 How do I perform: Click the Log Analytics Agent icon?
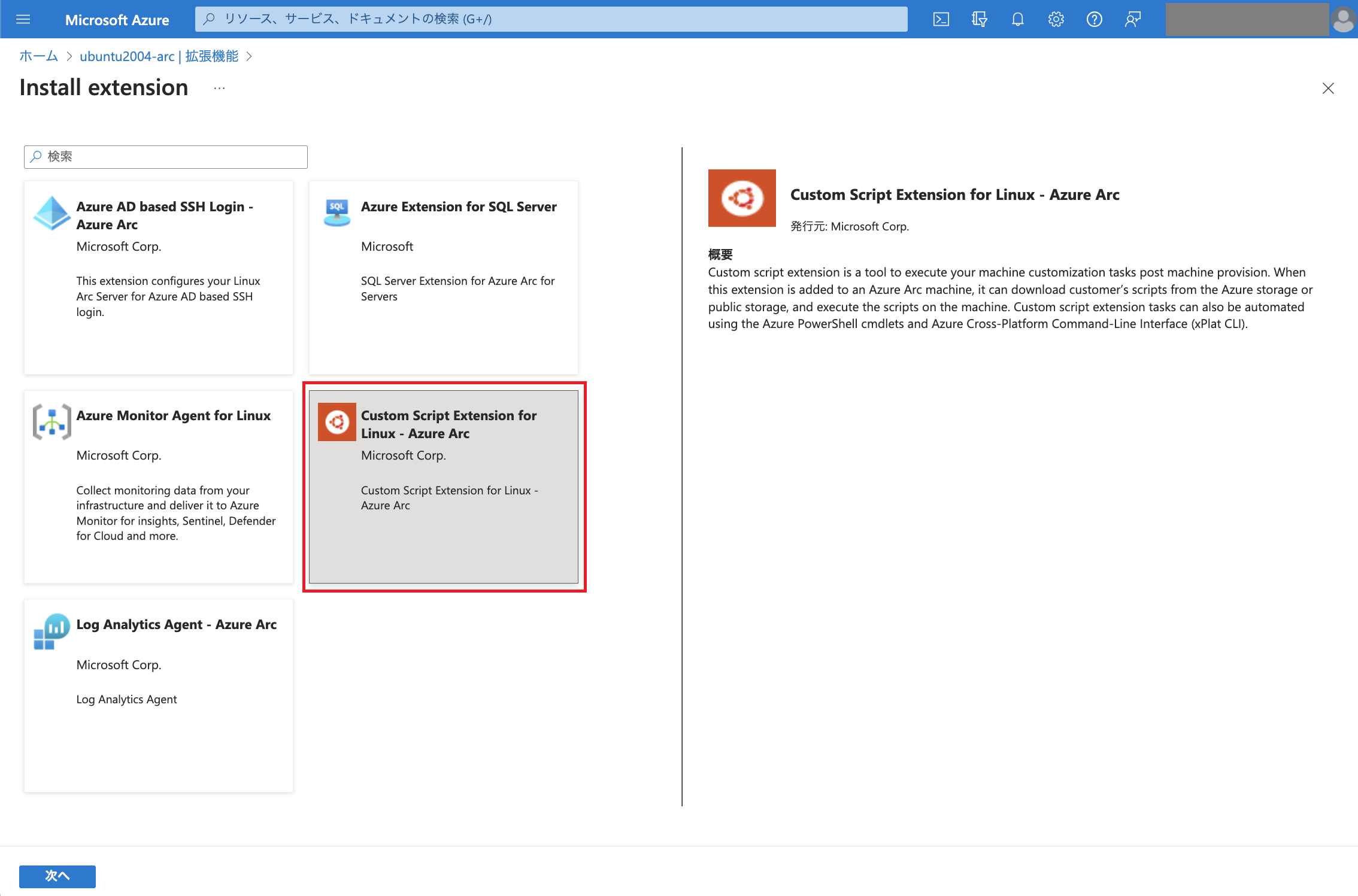click(52, 631)
